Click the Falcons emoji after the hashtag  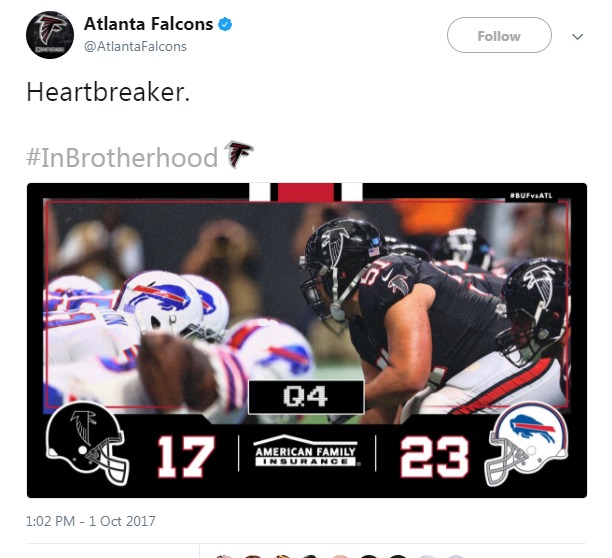pos(238,154)
